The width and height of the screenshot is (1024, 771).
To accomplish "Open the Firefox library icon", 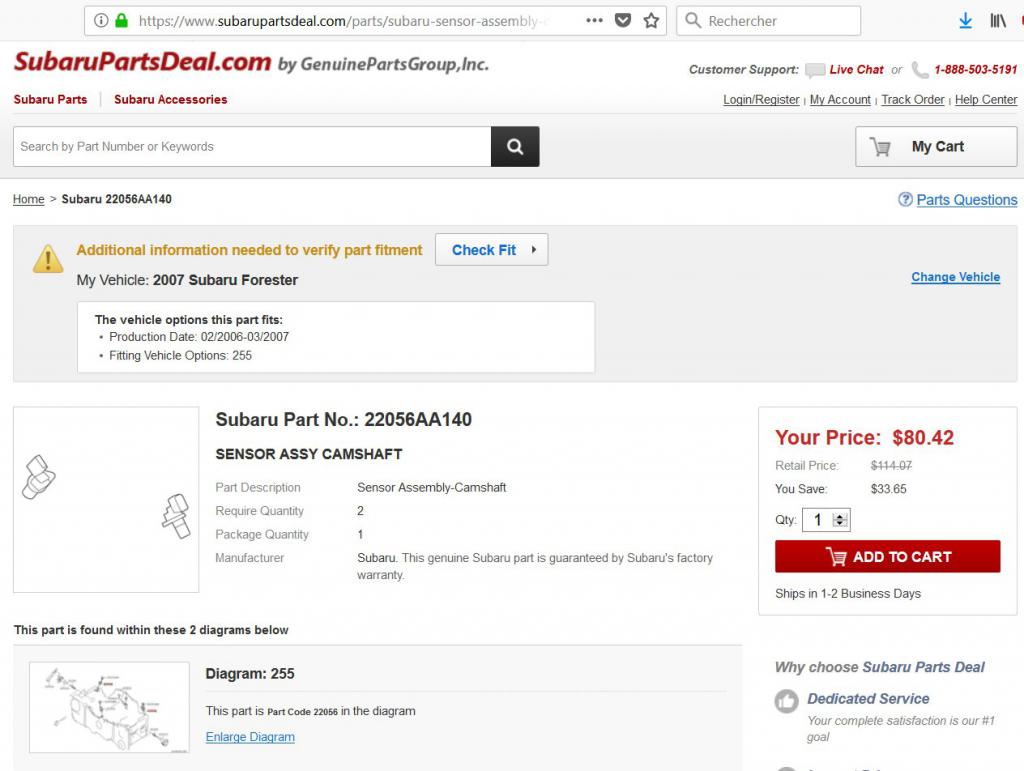I will click(x=998, y=21).
